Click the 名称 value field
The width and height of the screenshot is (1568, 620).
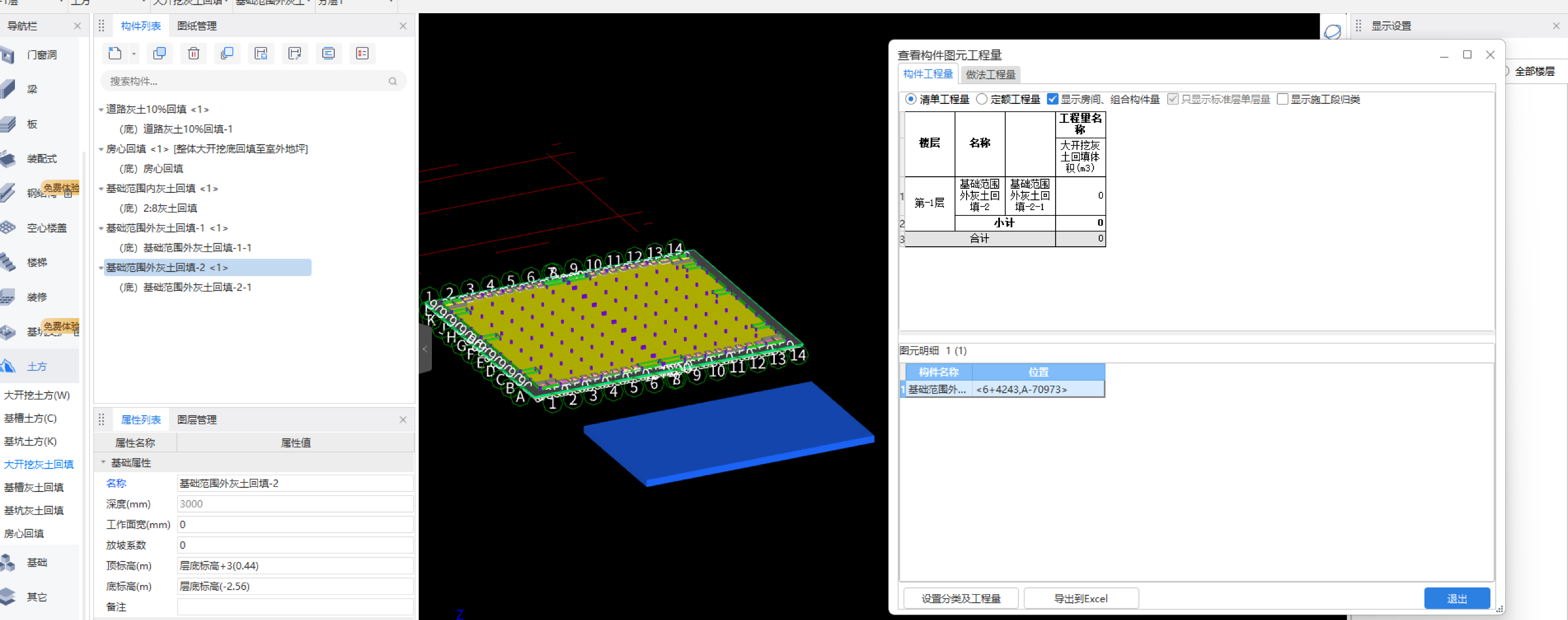(295, 483)
